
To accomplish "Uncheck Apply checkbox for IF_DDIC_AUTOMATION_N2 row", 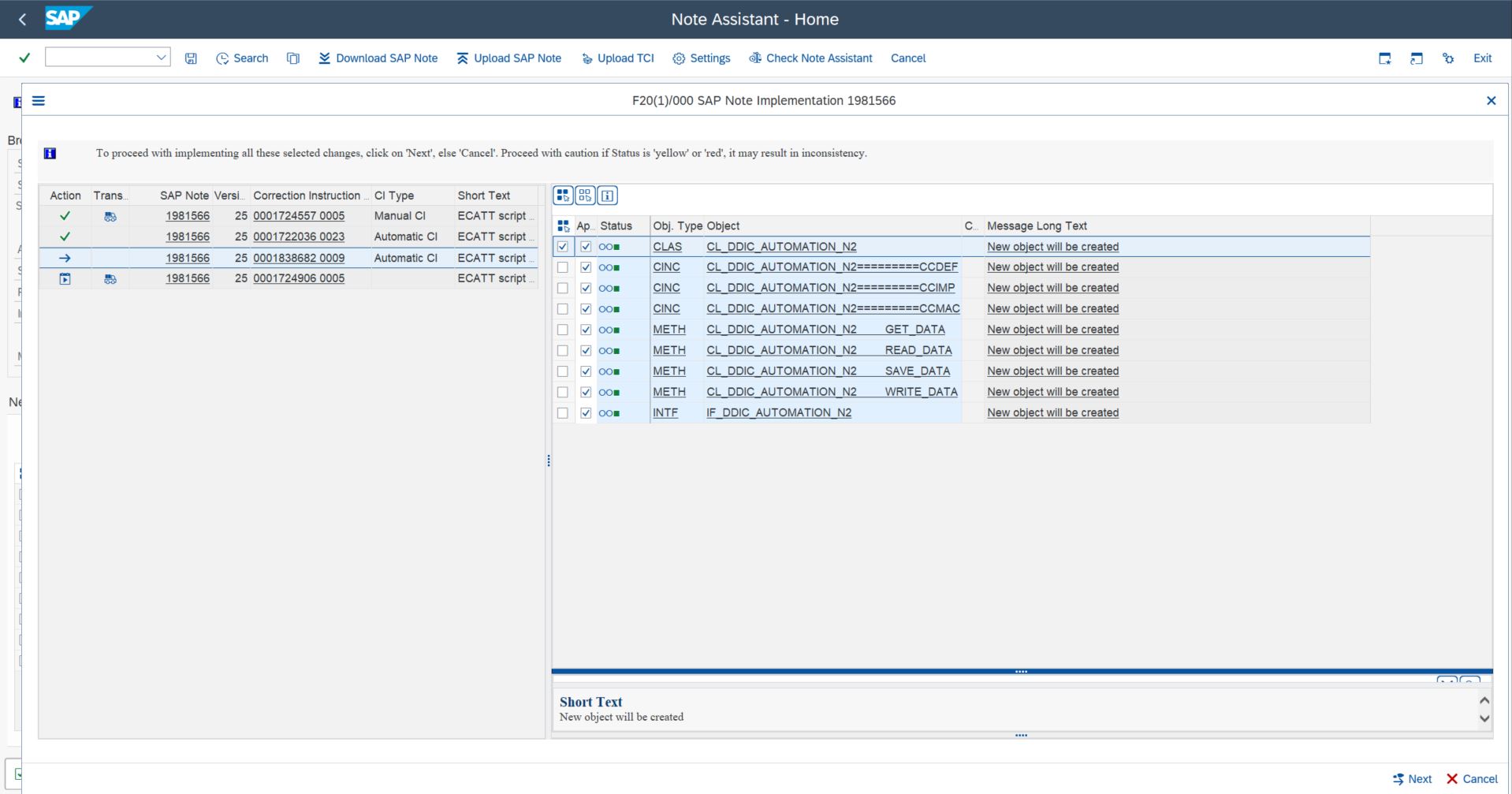I will [x=586, y=412].
